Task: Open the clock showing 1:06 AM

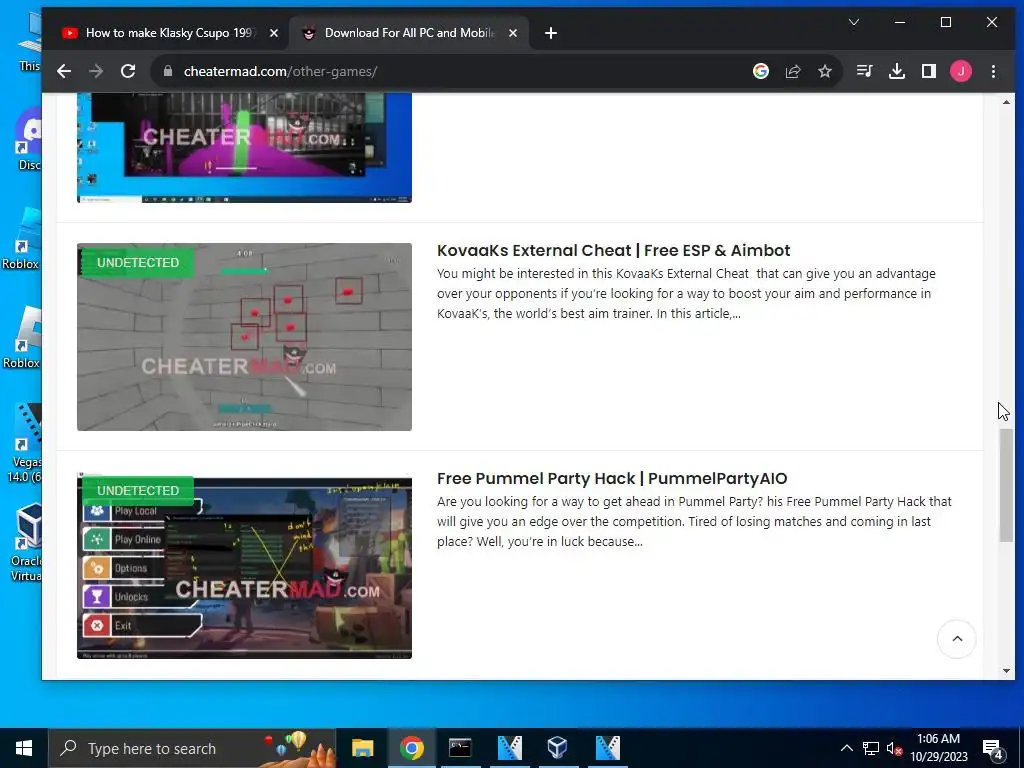Action: click(938, 748)
